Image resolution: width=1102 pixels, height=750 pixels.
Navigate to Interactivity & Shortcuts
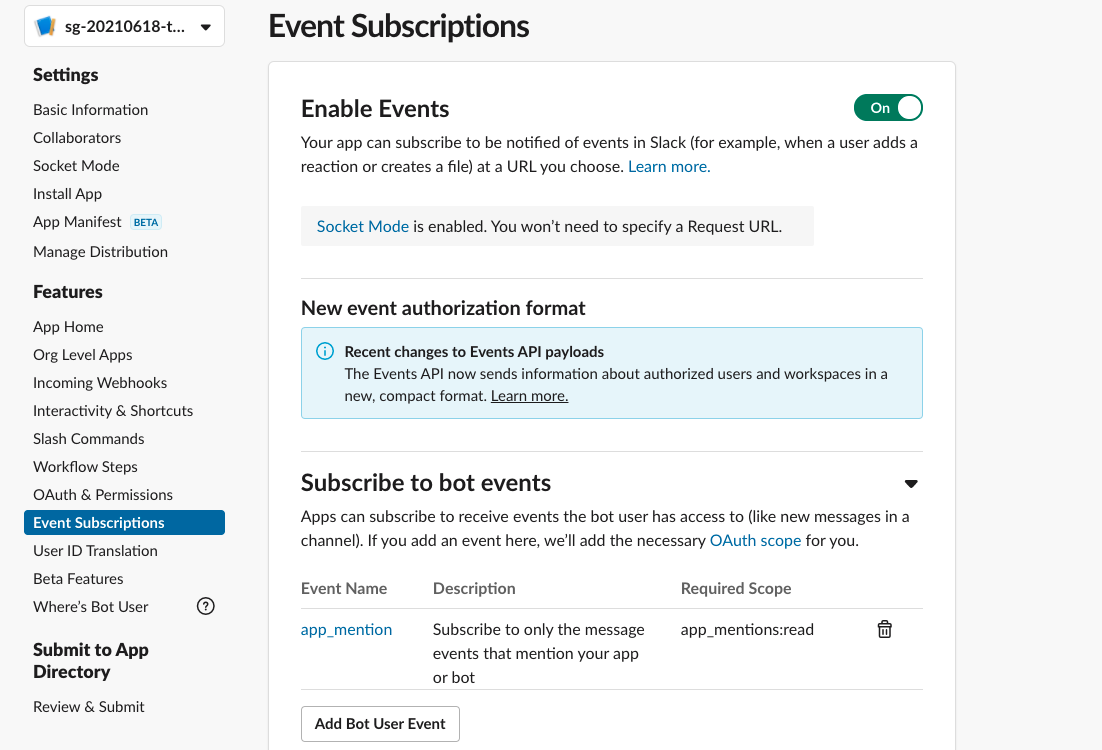(113, 411)
